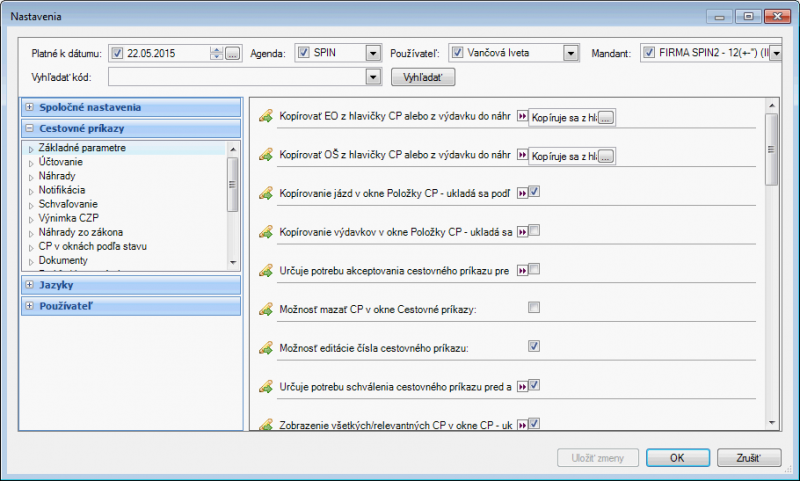Click edit icon next to 'Možnosť mazať CP'
Screen dimensions: 800x481
click(x=265, y=309)
